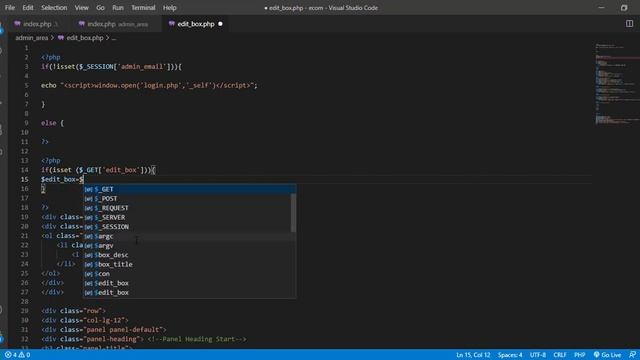Click the unsaved dot on edit_box.php tab

click(220, 24)
